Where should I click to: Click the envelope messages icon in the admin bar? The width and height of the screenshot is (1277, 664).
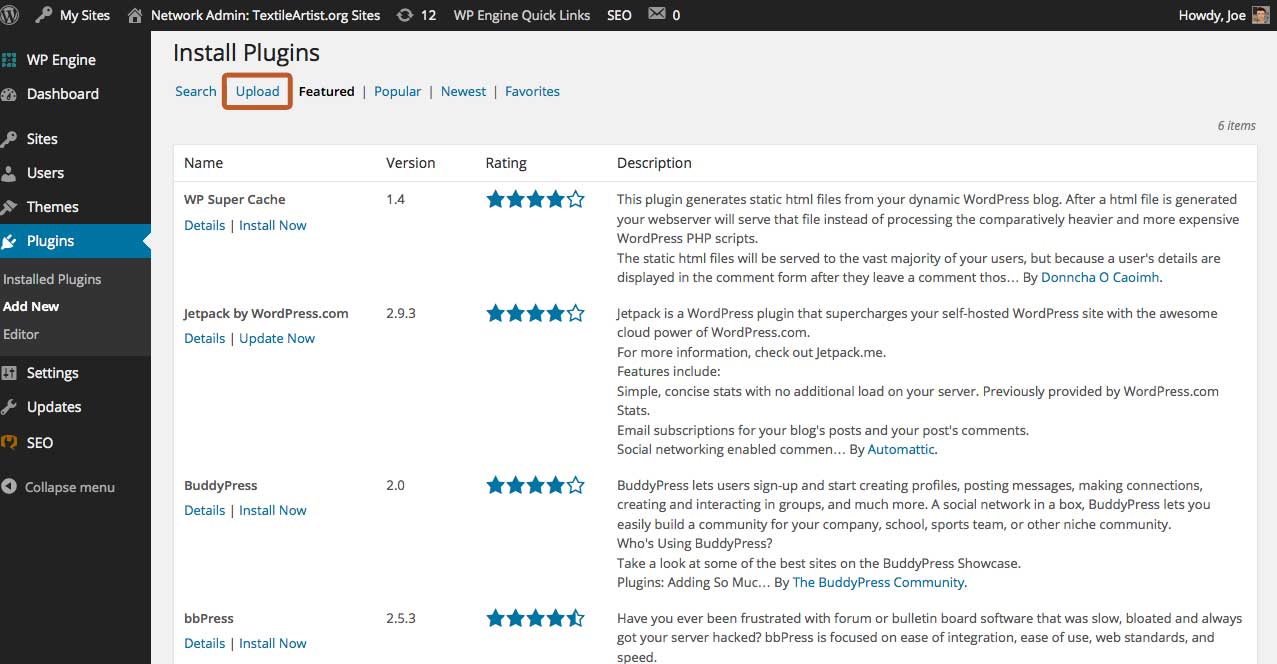click(x=657, y=15)
